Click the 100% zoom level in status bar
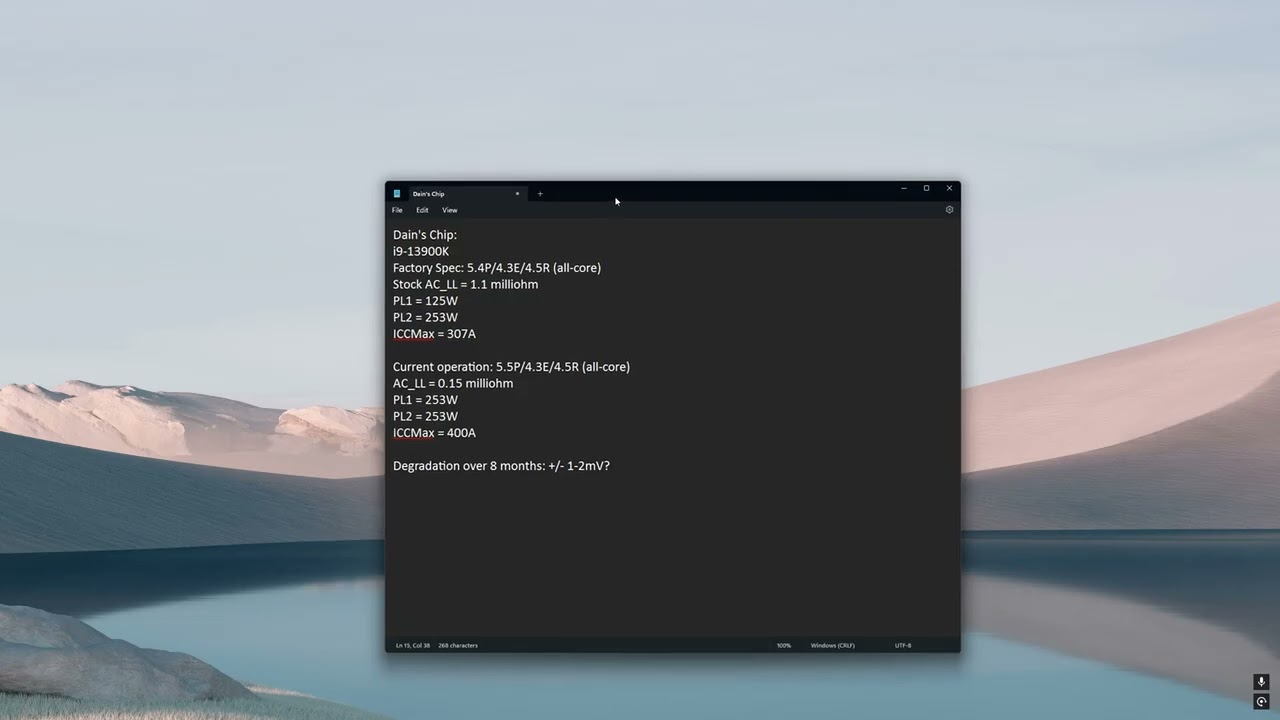The height and width of the screenshot is (720, 1280). pyautogui.click(x=784, y=645)
